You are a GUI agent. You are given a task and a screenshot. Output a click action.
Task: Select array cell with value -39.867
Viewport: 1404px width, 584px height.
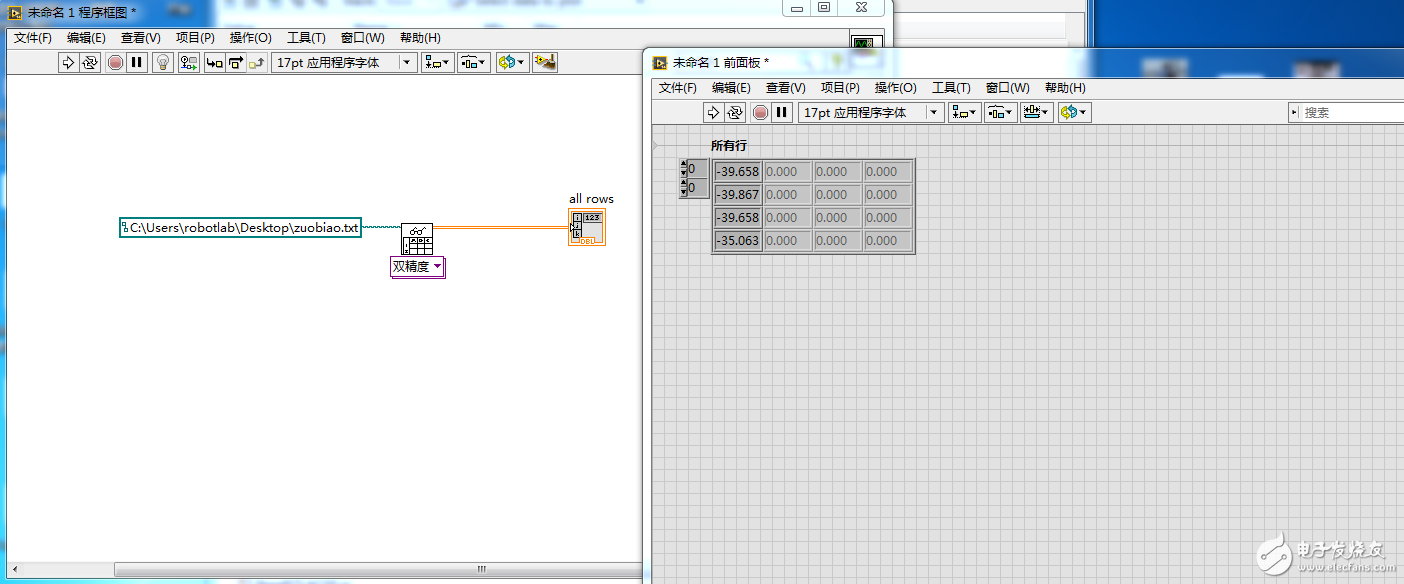pyautogui.click(x=738, y=194)
